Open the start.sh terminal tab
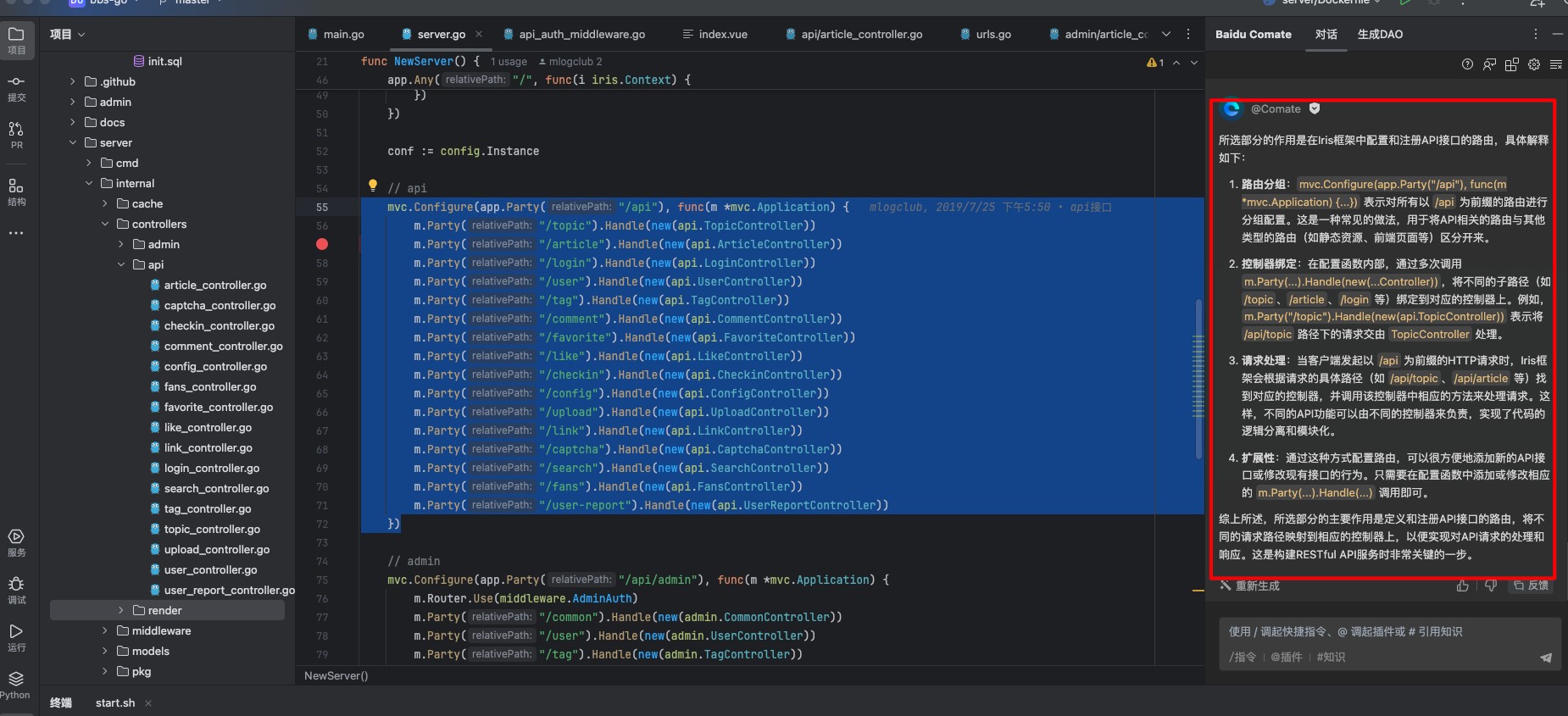This screenshot has width=1568, height=716. coord(115,703)
